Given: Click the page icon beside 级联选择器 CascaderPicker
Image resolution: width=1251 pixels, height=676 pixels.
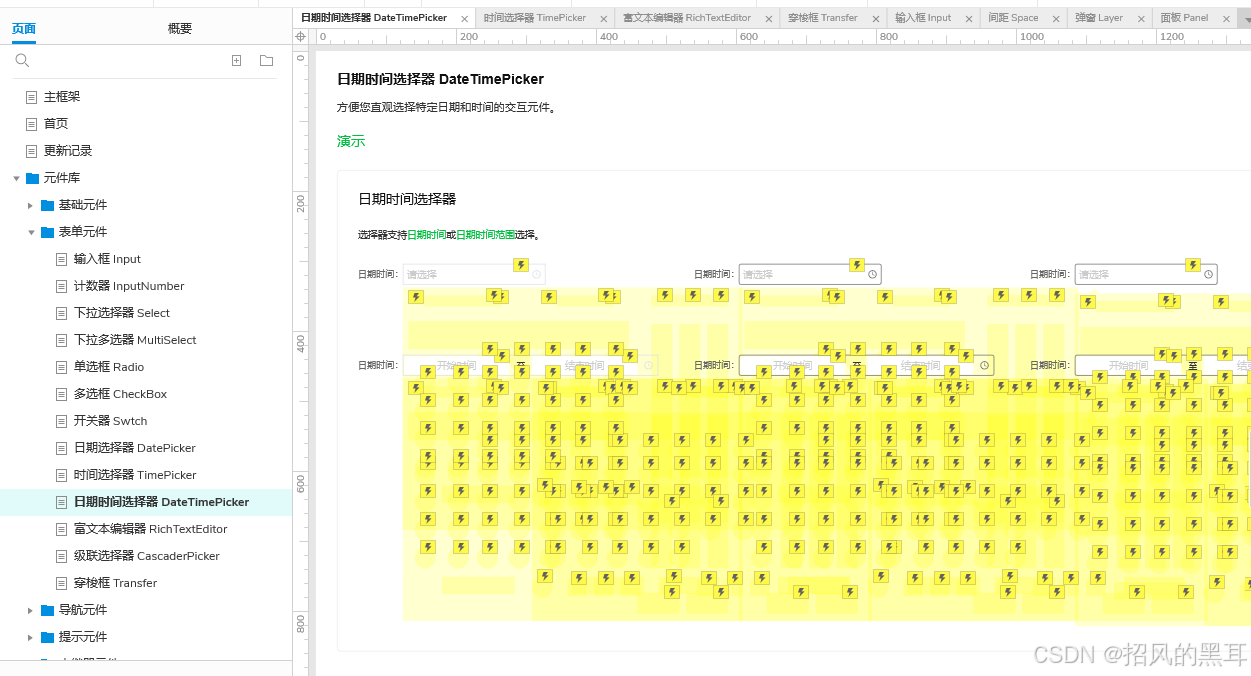Looking at the screenshot, I should [x=61, y=556].
